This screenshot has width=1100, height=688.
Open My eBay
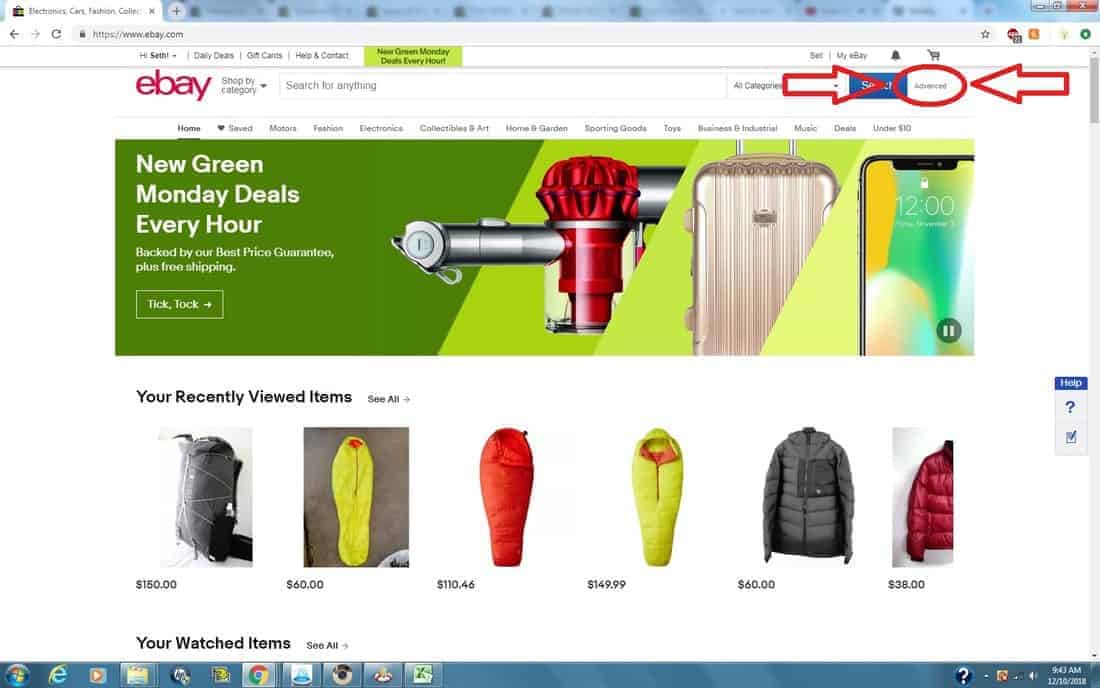[852, 55]
